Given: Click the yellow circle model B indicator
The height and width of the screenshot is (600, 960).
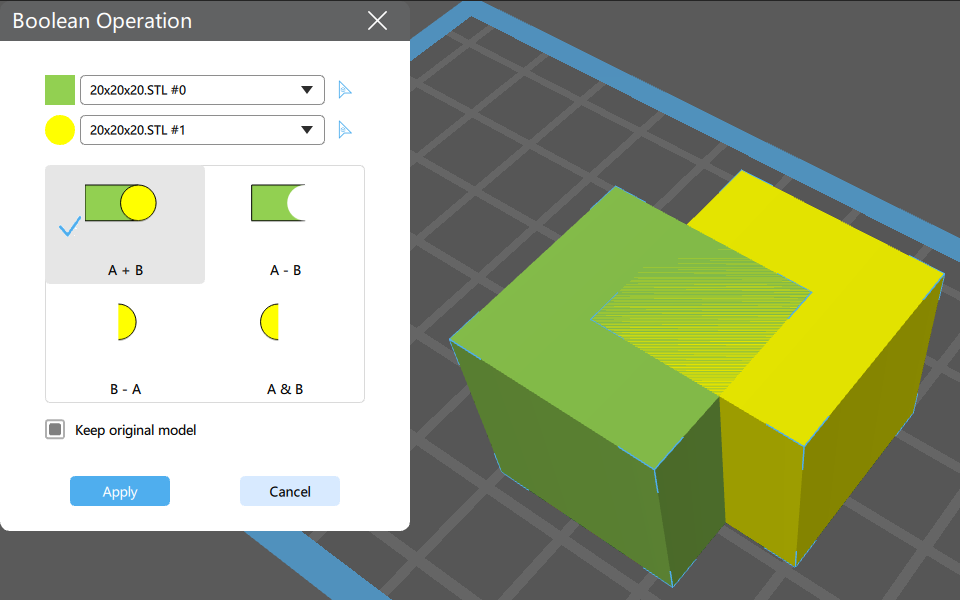Looking at the screenshot, I should 60,130.
